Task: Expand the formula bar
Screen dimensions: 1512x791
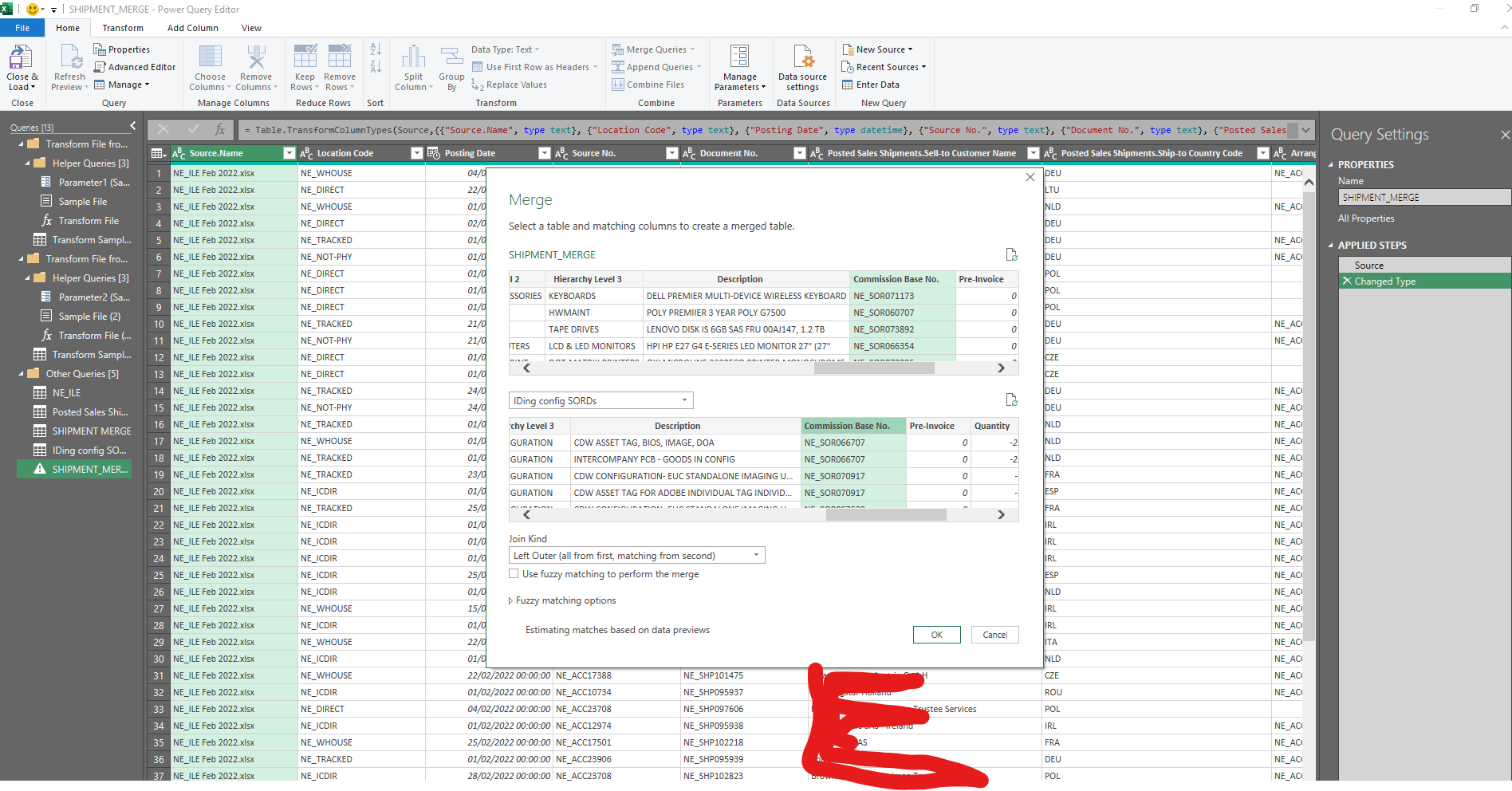Action: pos(1305,129)
